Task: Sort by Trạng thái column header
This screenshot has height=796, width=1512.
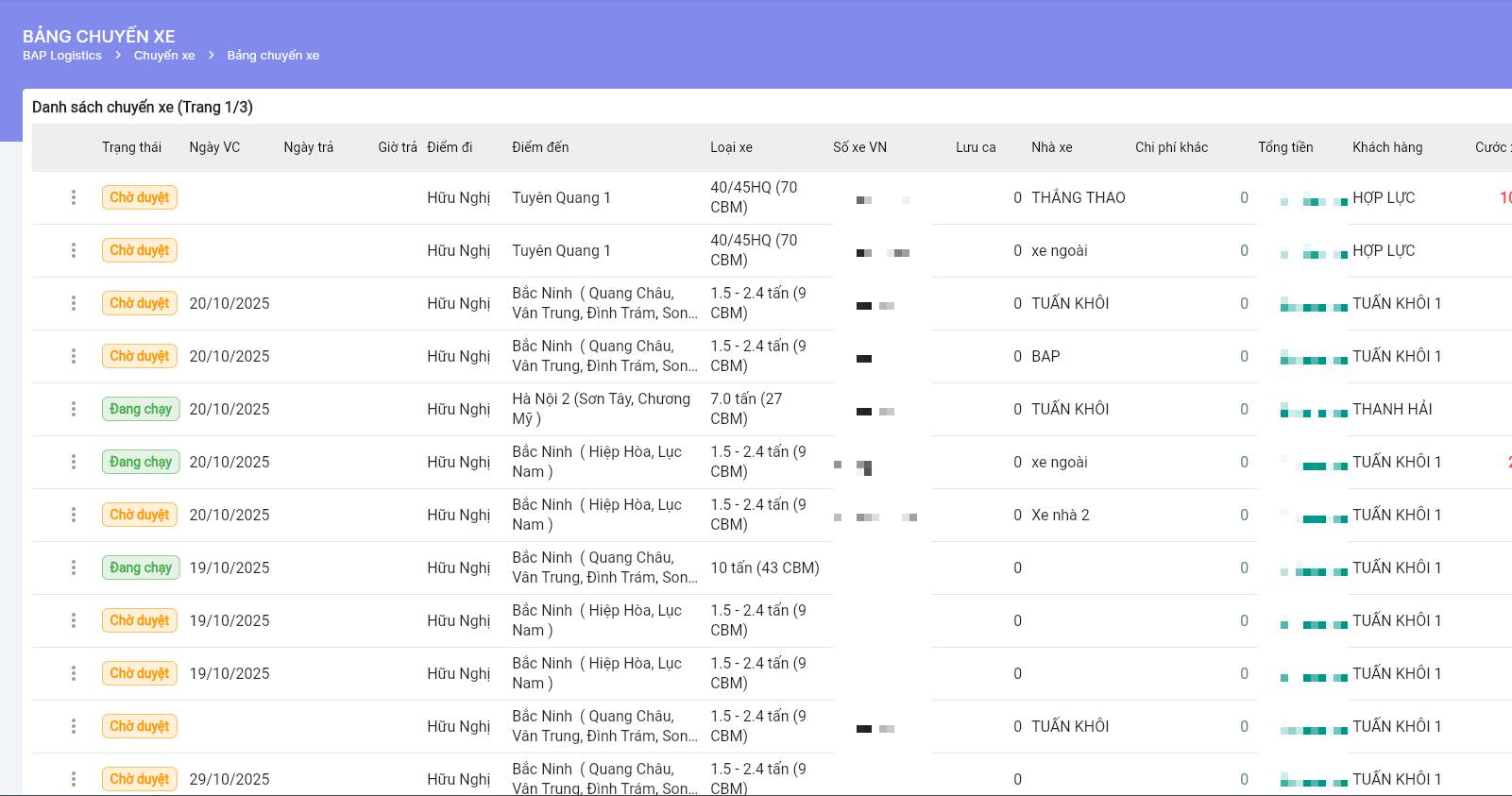Action: [131, 147]
